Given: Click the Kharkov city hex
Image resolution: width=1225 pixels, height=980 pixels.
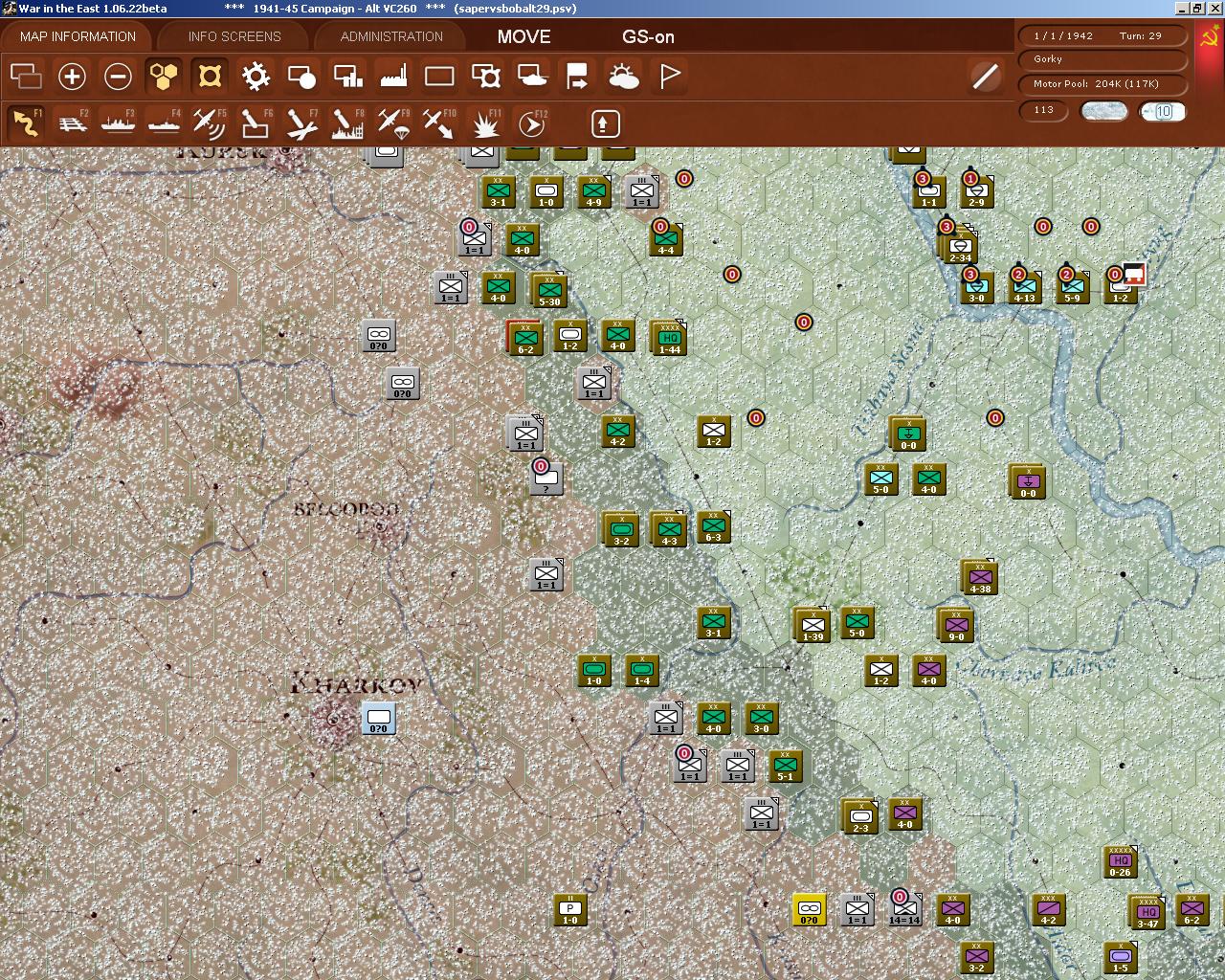Looking at the screenshot, I should [333, 718].
